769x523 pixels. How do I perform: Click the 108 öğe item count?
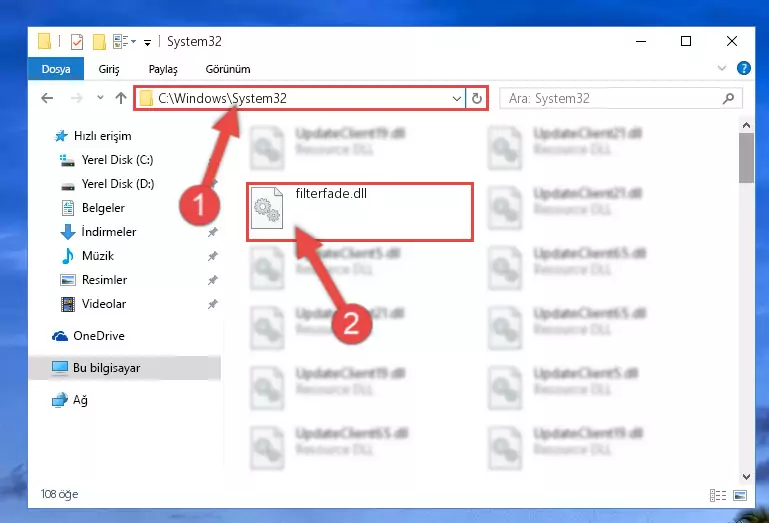[x=59, y=494]
